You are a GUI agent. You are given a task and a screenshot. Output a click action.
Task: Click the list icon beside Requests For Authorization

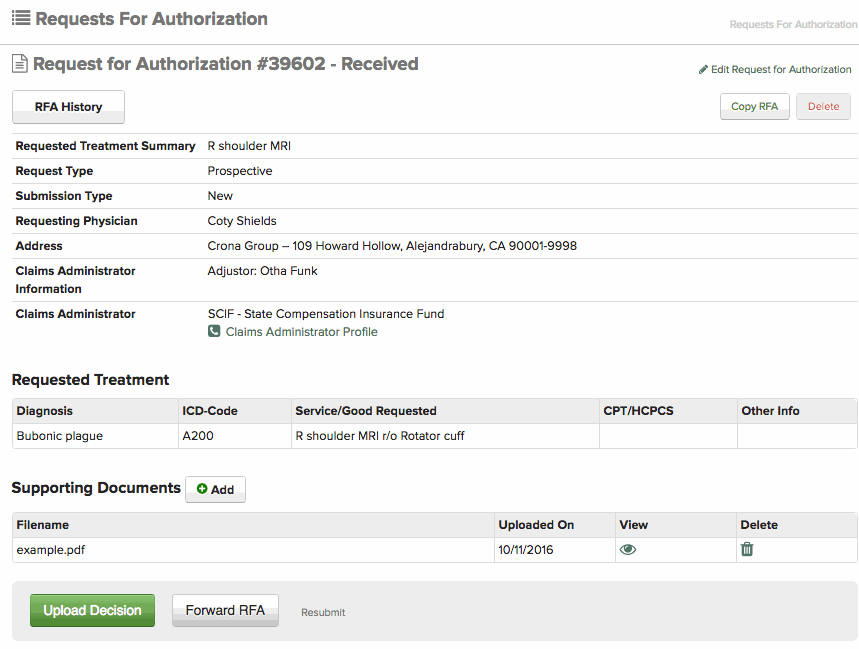(20, 18)
